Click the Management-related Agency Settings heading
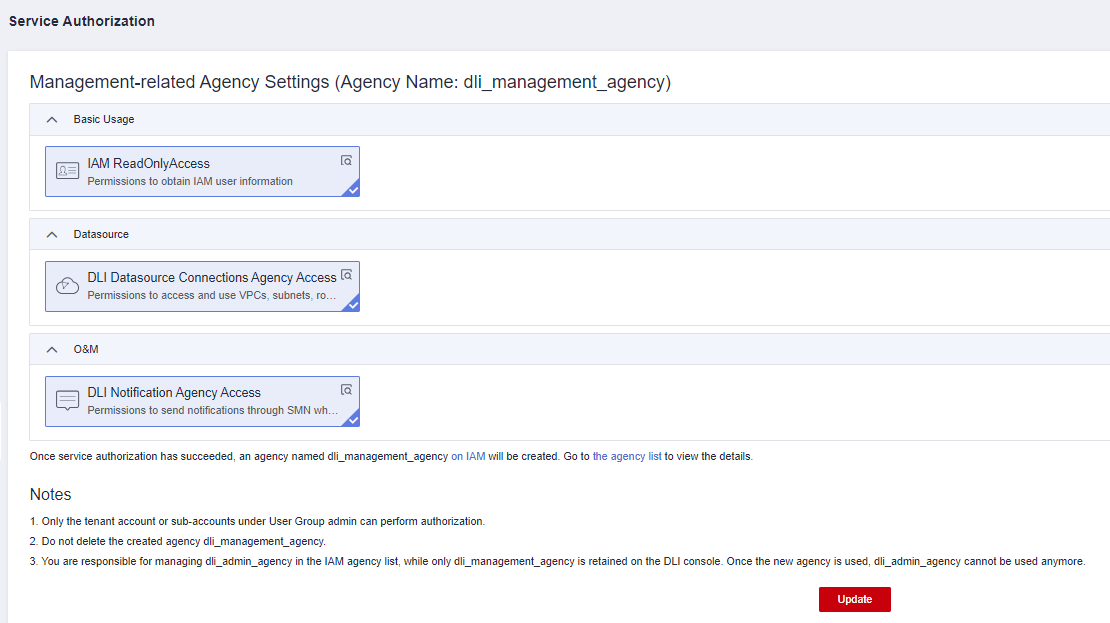 click(x=350, y=82)
